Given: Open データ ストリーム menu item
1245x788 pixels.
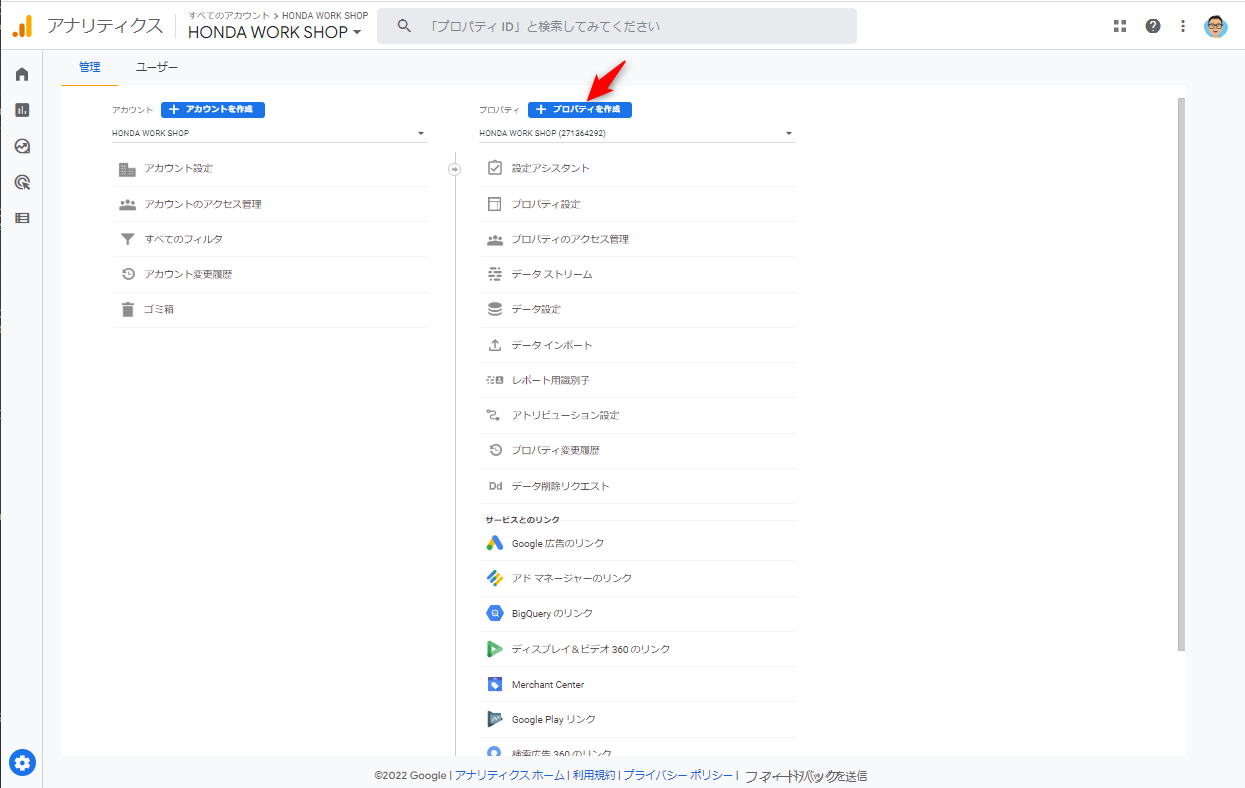Looking at the screenshot, I should point(637,274).
